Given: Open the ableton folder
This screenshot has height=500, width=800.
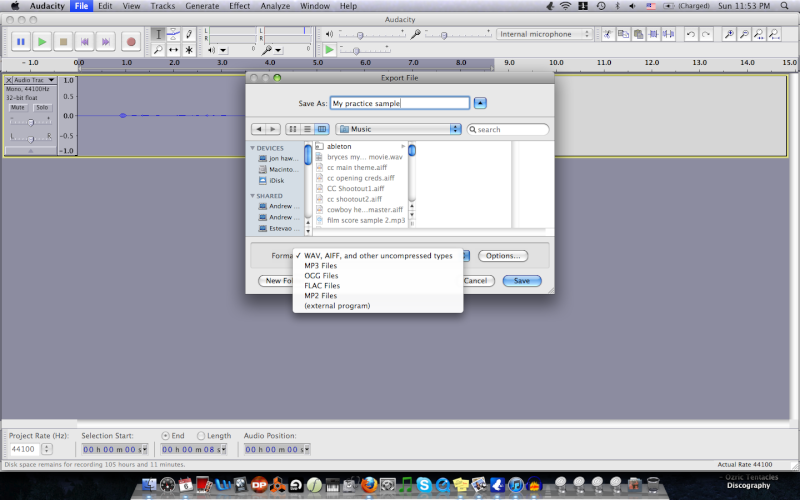Looking at the screenshot, I should (x=361, y=146).
